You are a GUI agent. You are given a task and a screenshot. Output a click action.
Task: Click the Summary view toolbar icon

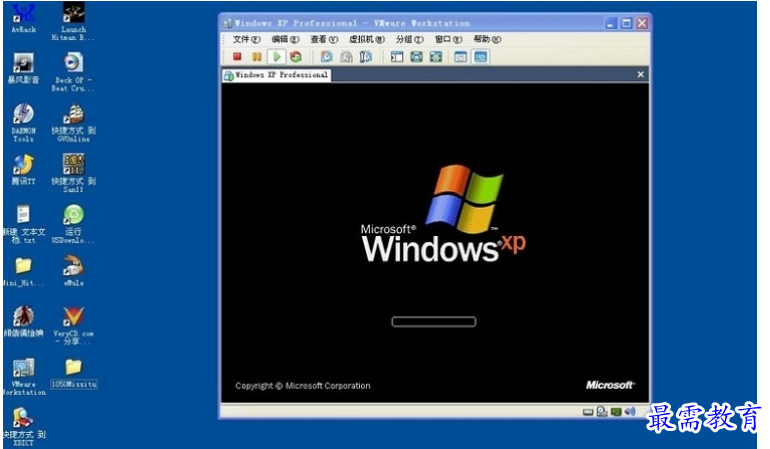tap(461, 57)
